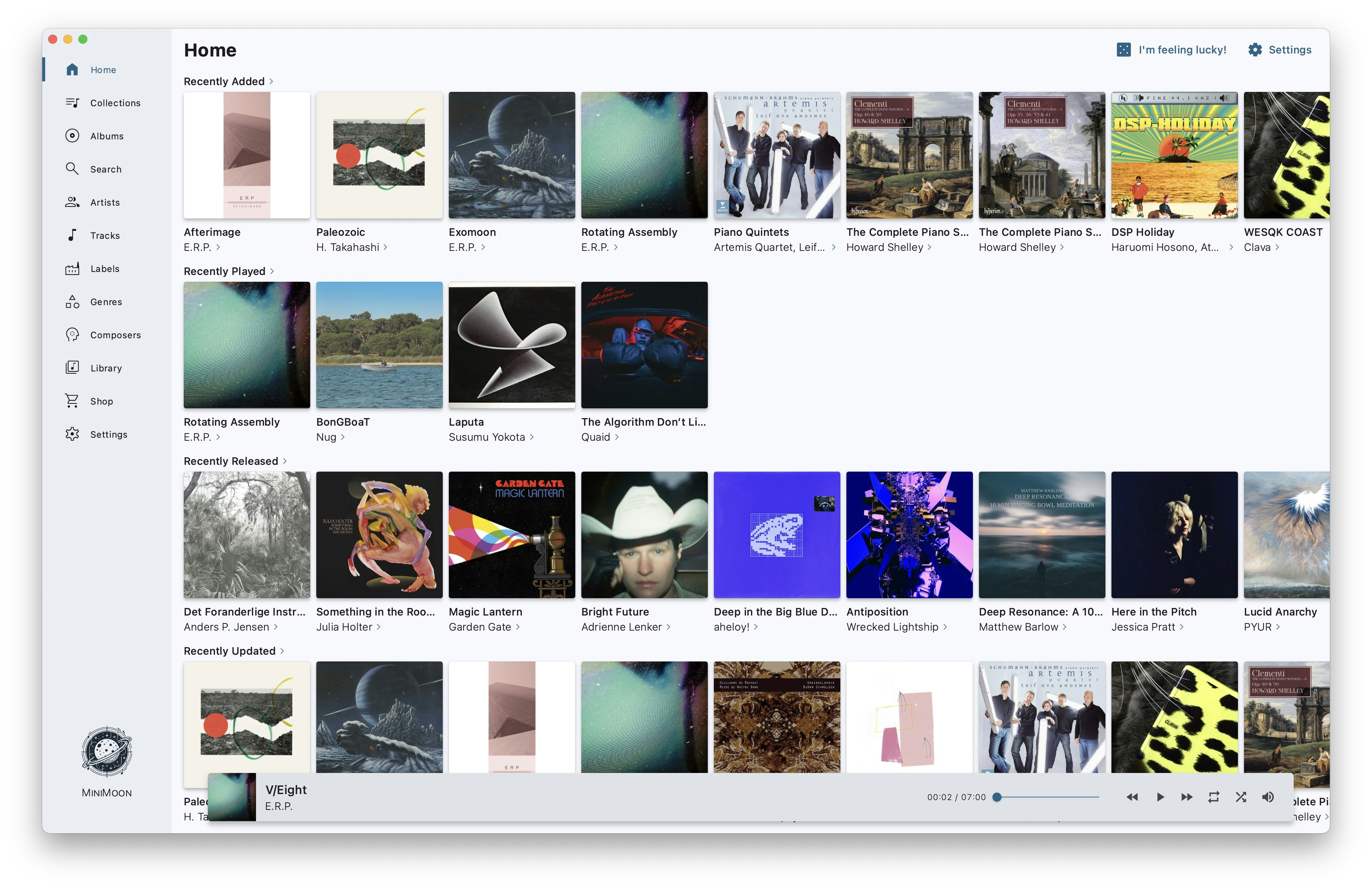The height and width of the screenshot is (889, 1372).
Task: Expand the Recently Released section chevron
Action: (x=285, y=461)
